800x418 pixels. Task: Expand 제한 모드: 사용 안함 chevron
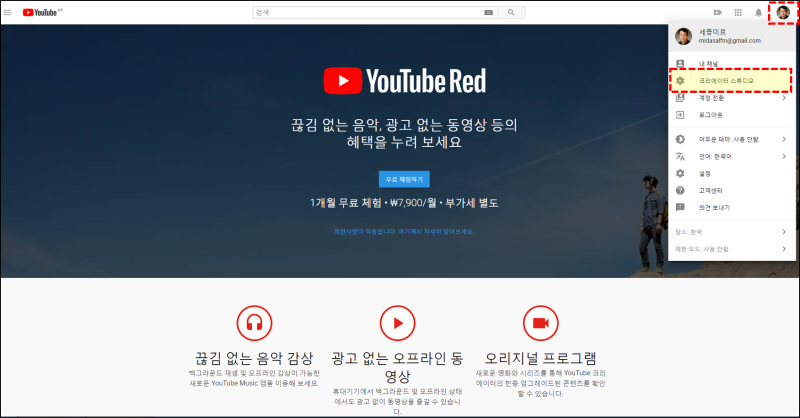click(x=784, y=249)
